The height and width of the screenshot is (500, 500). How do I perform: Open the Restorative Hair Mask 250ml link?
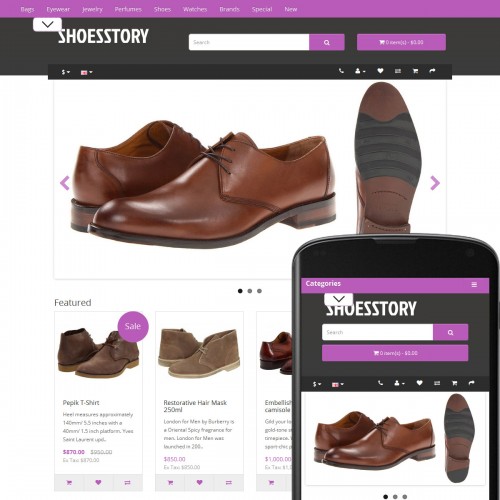point(195,406)
